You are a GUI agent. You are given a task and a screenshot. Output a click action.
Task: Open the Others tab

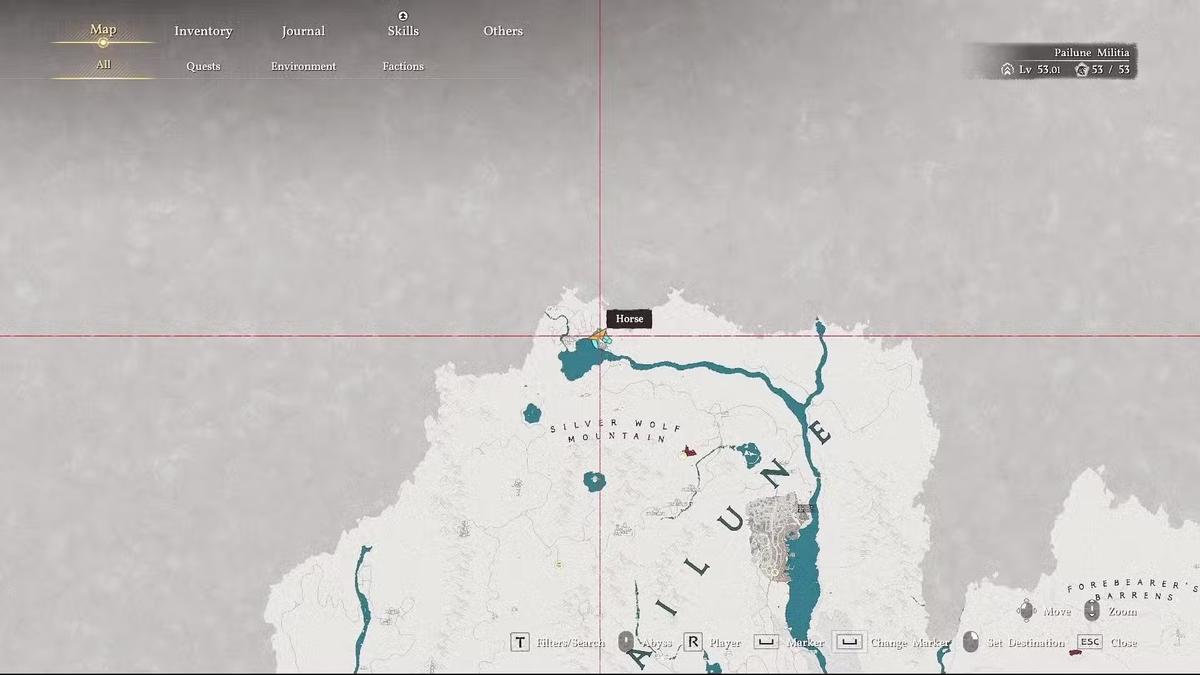pos(503,31)
